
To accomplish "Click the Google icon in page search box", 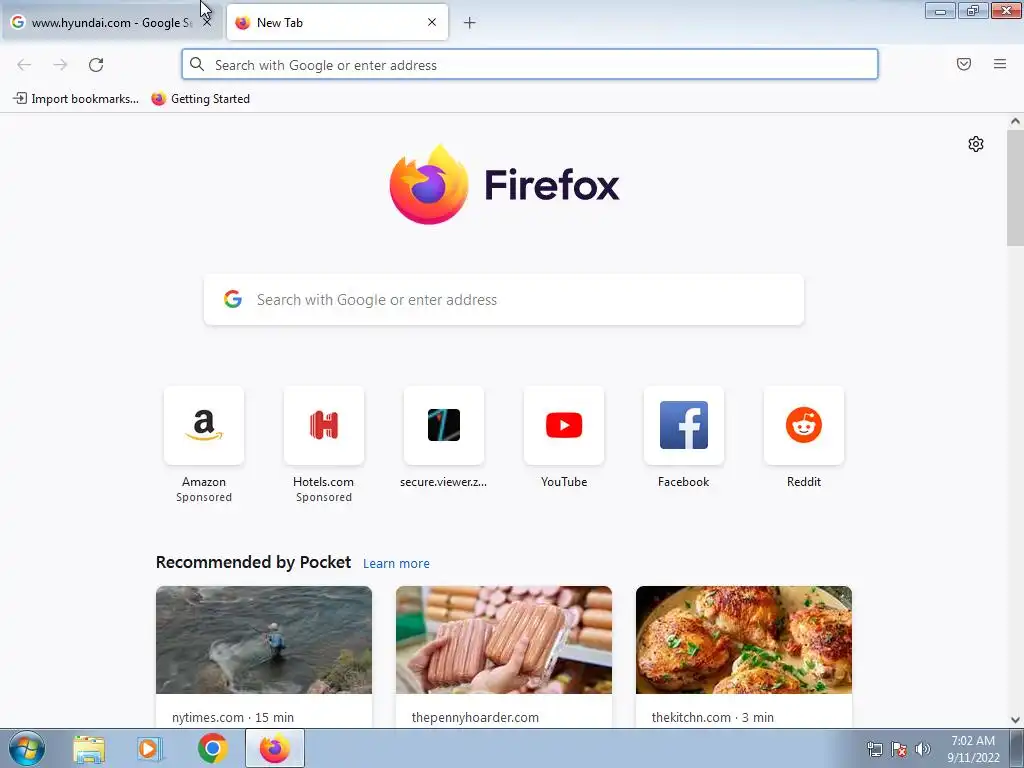I will pos(233,300).
